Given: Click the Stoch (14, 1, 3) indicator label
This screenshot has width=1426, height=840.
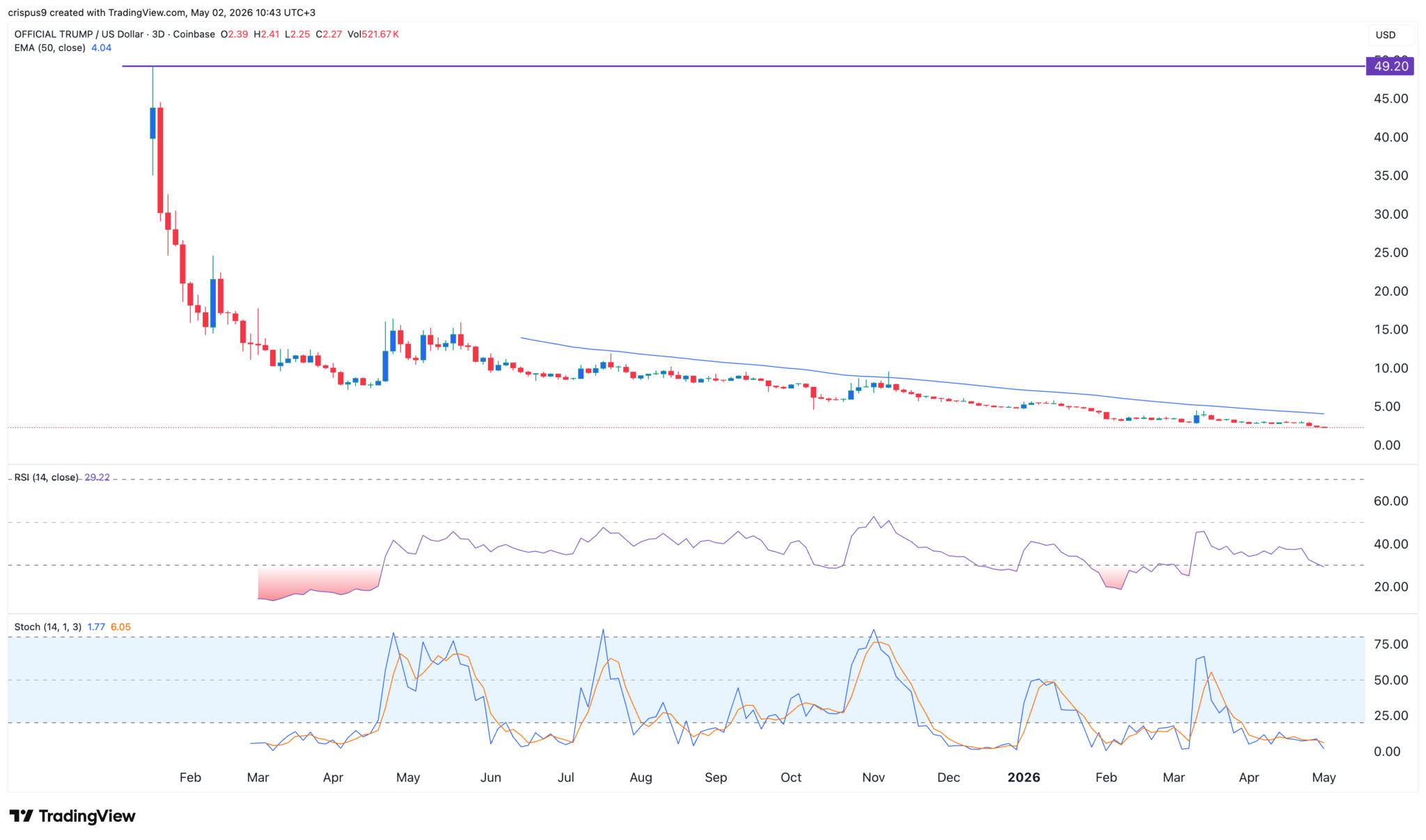Looking at the screenshot, I should (x=48, y=627).
